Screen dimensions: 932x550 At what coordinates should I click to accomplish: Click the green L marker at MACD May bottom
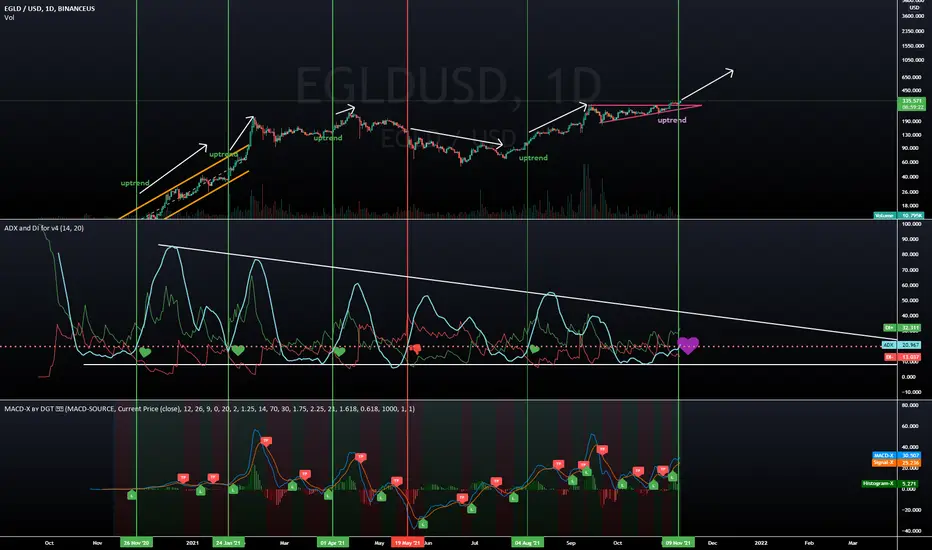423,524
